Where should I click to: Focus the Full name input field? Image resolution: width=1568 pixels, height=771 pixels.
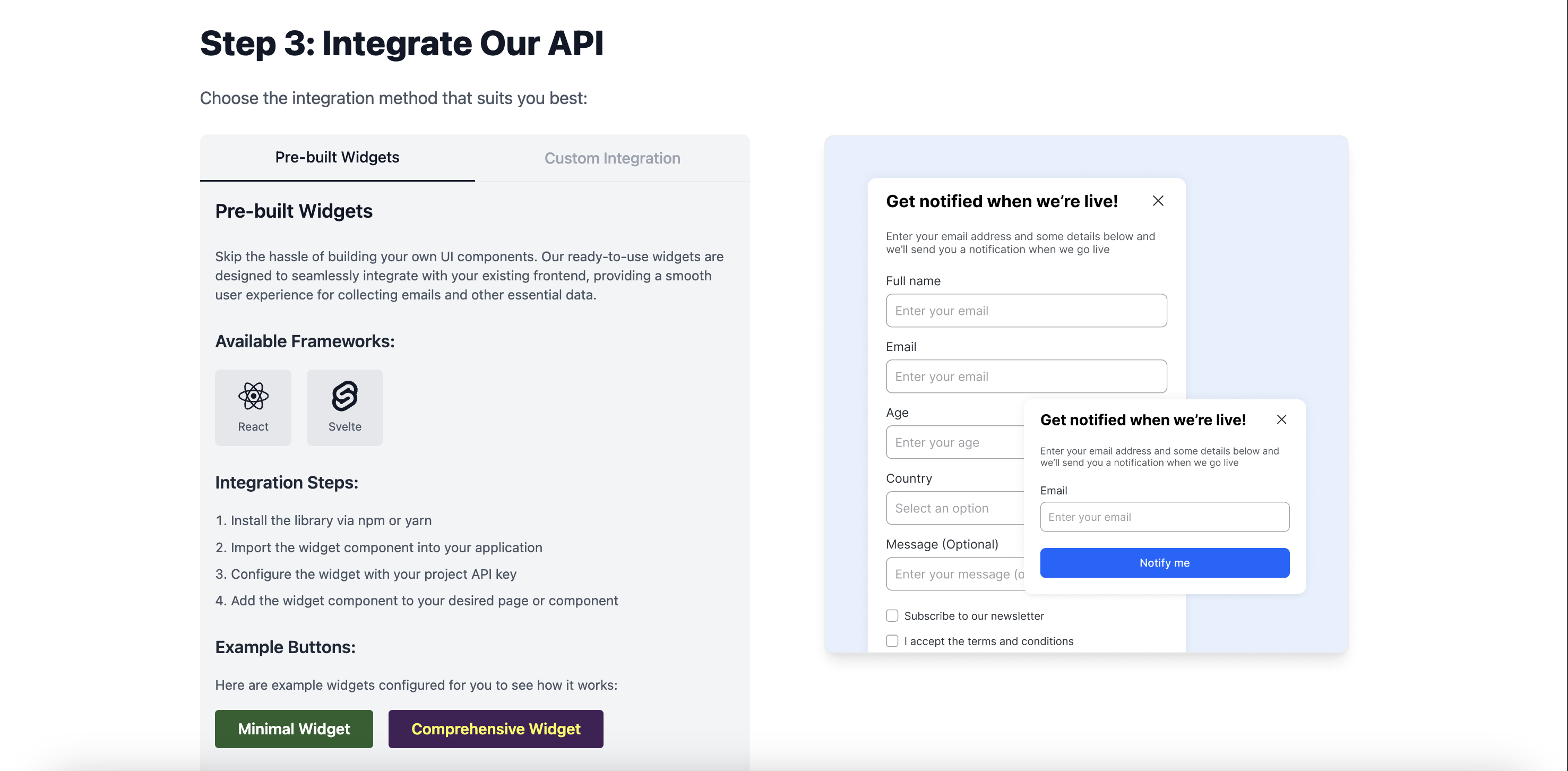tap(1026, 311)
